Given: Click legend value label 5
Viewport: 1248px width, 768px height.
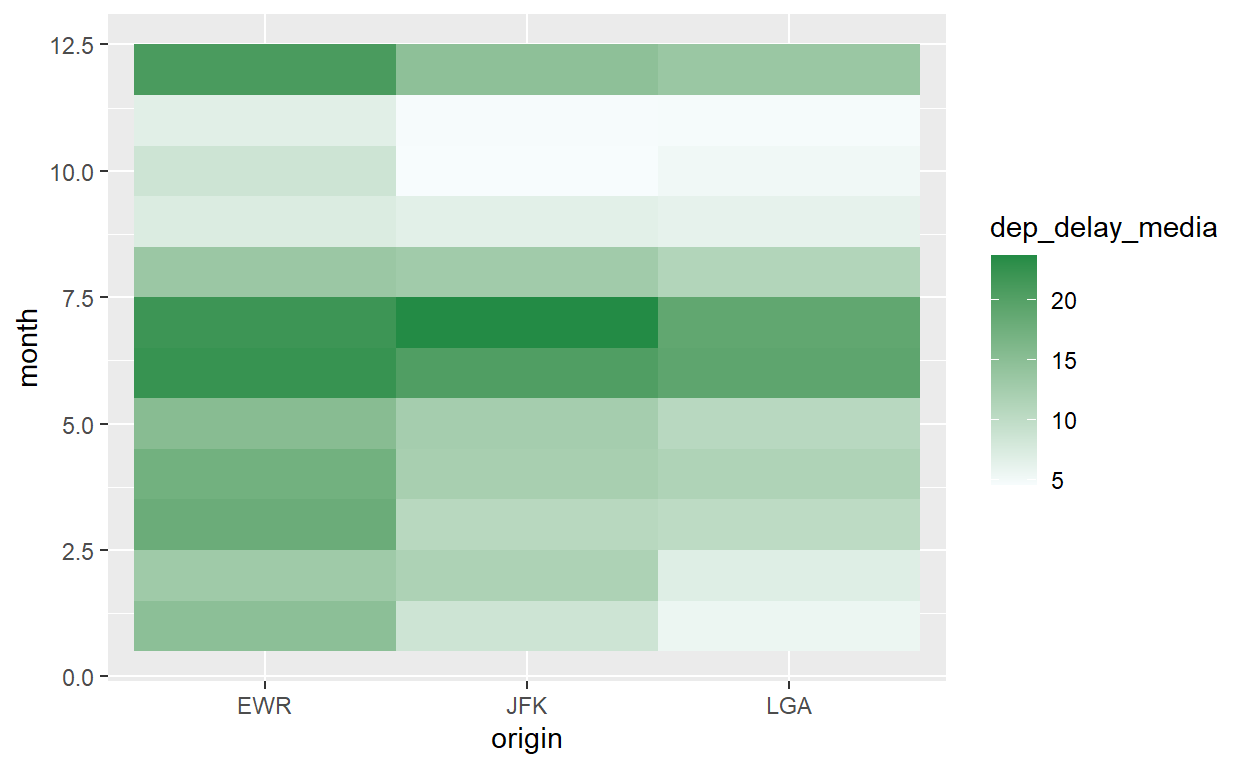Looking at the screenshot, I should click(1057, 481).
